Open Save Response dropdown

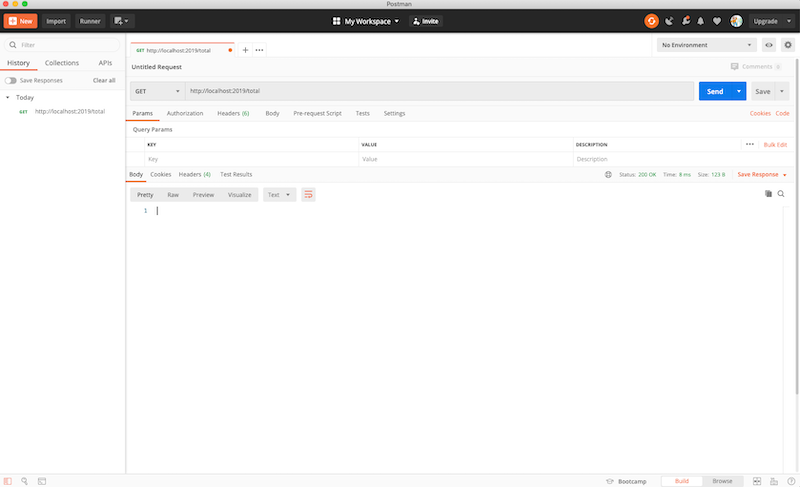[762, 174]
